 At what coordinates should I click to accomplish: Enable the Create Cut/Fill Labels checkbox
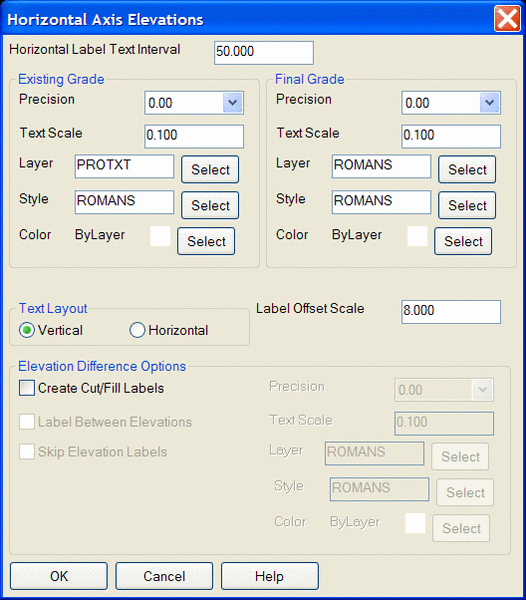27,388
